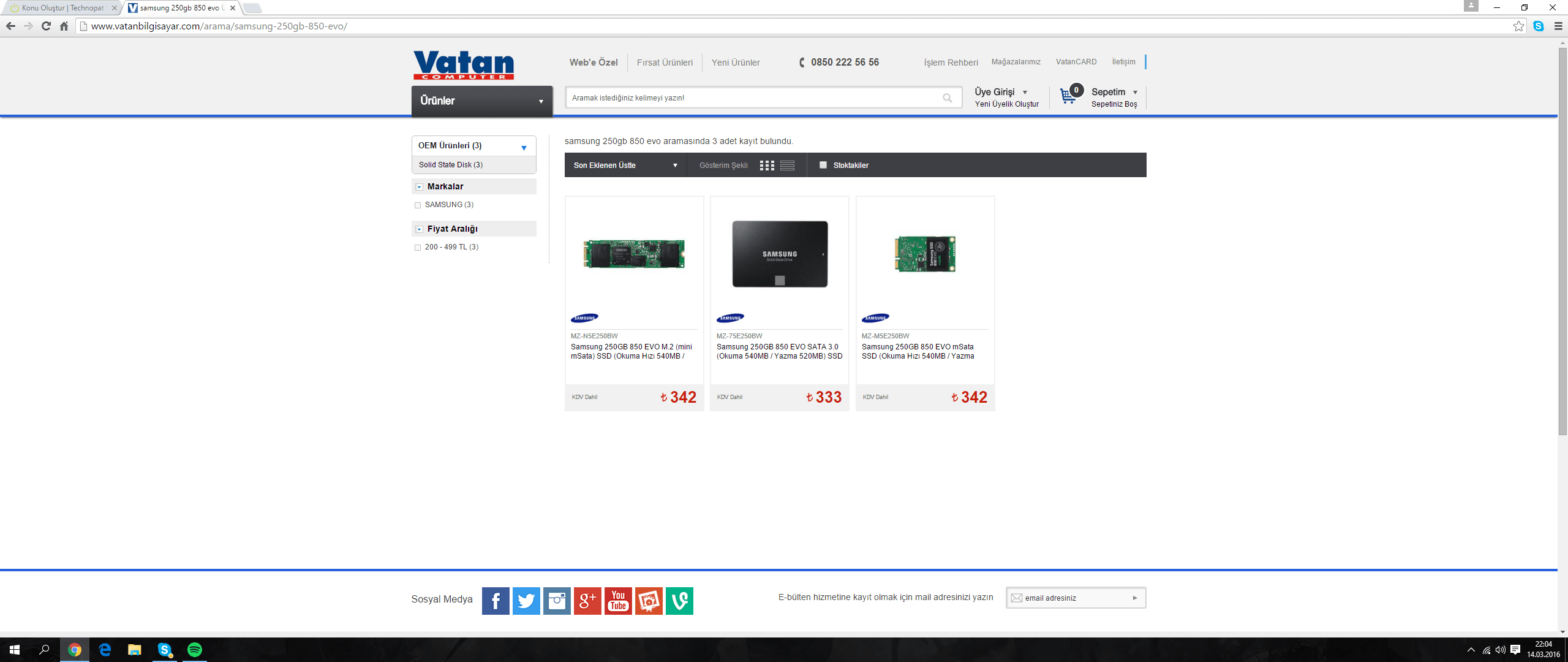1568x662 pixels.
Task: Open Spotify from the taskbar
Action: pyautogui.click(x=195, y=650)
